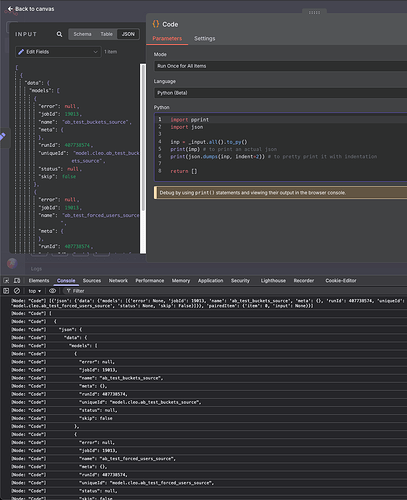The image size is (407, 500).
Task: Open the Mode dropdown set to Run Once
Action: pyautogui.click(x=280, y=66)
